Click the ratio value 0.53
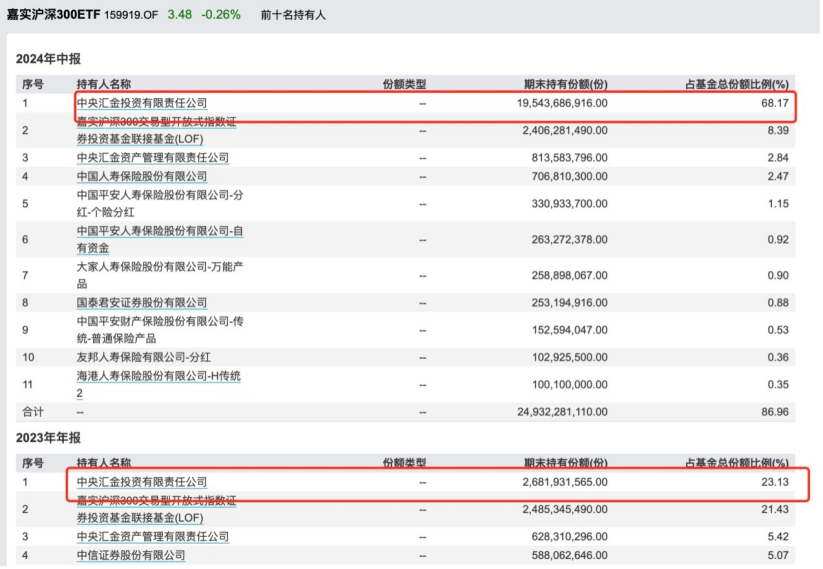Viewport: 823px width, 569px height. tap(778, 330)
